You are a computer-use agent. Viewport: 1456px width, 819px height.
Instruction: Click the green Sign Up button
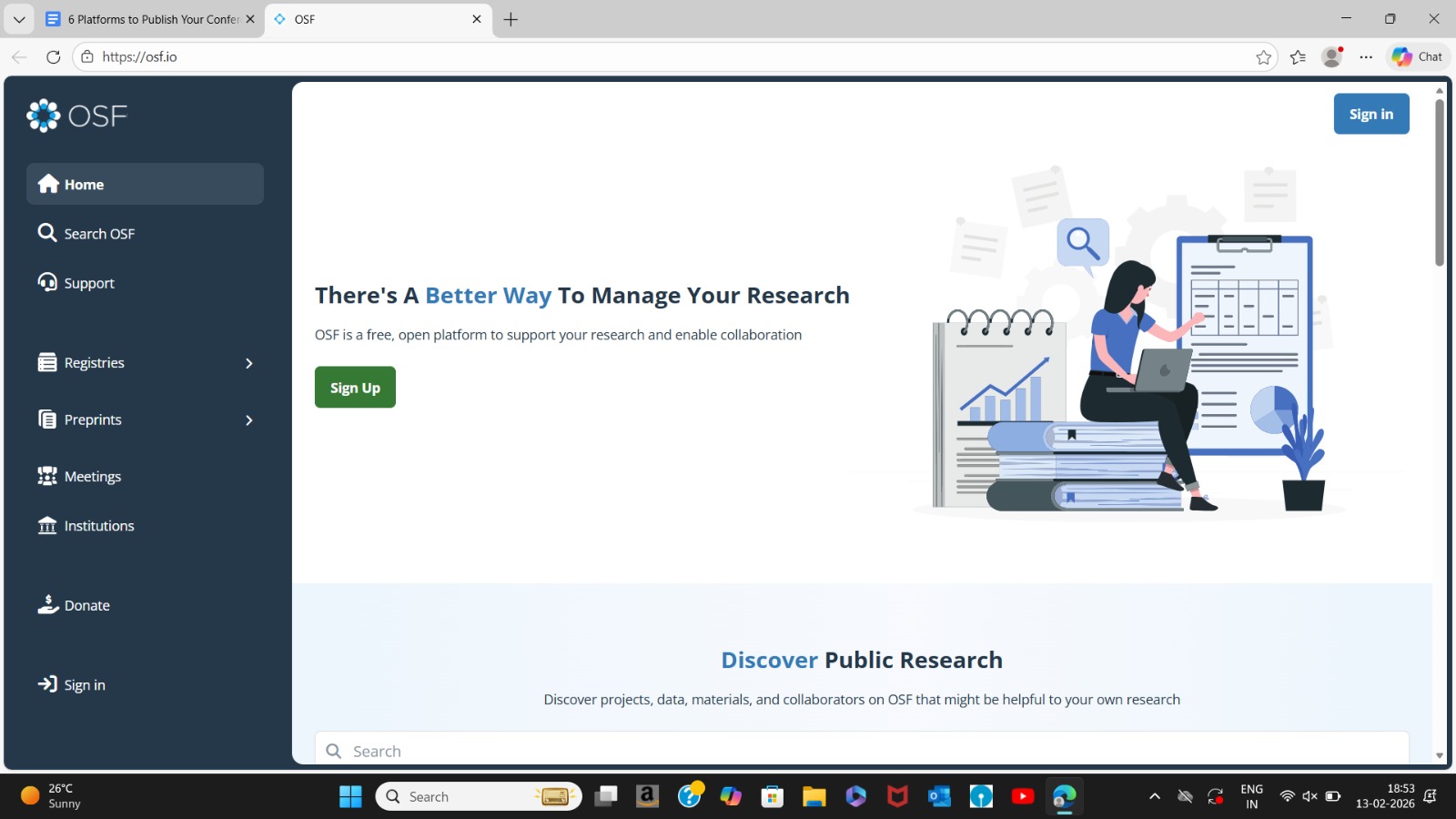[x=355, y=388]
